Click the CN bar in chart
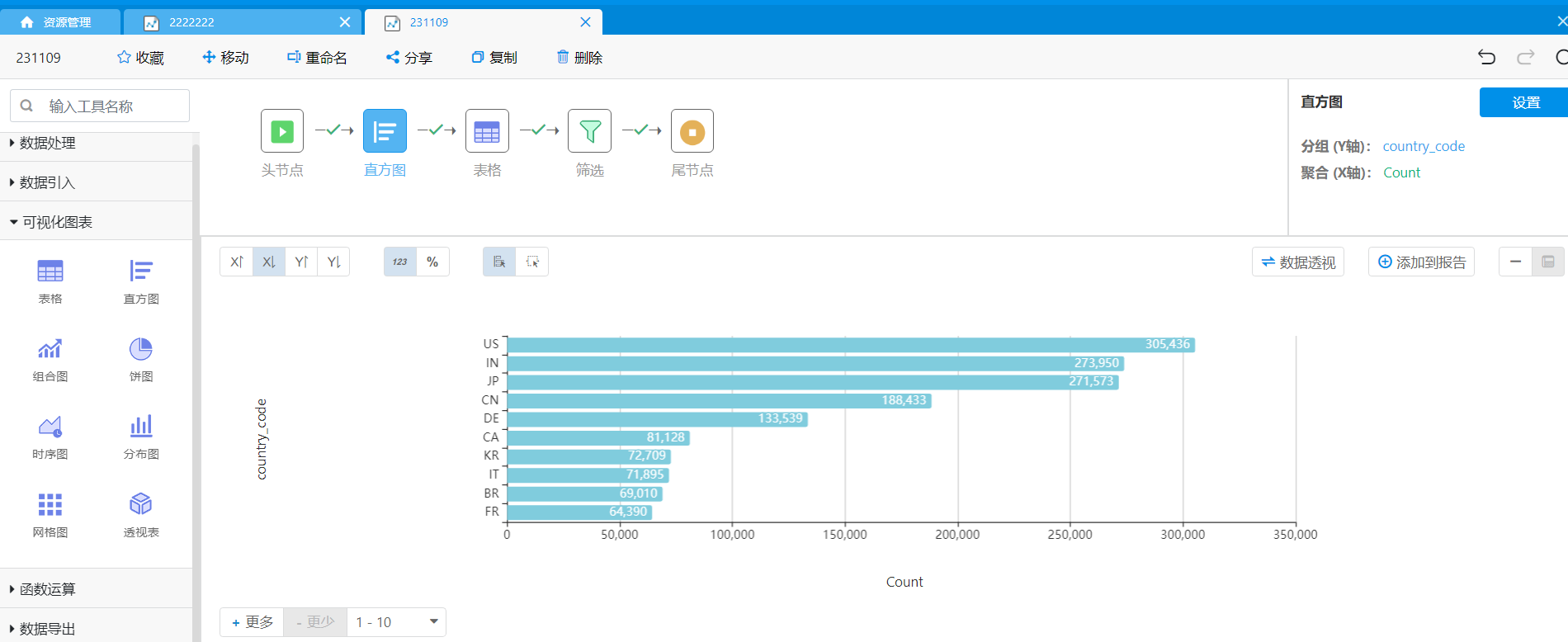1568x642 pixels. pos(719,400)
